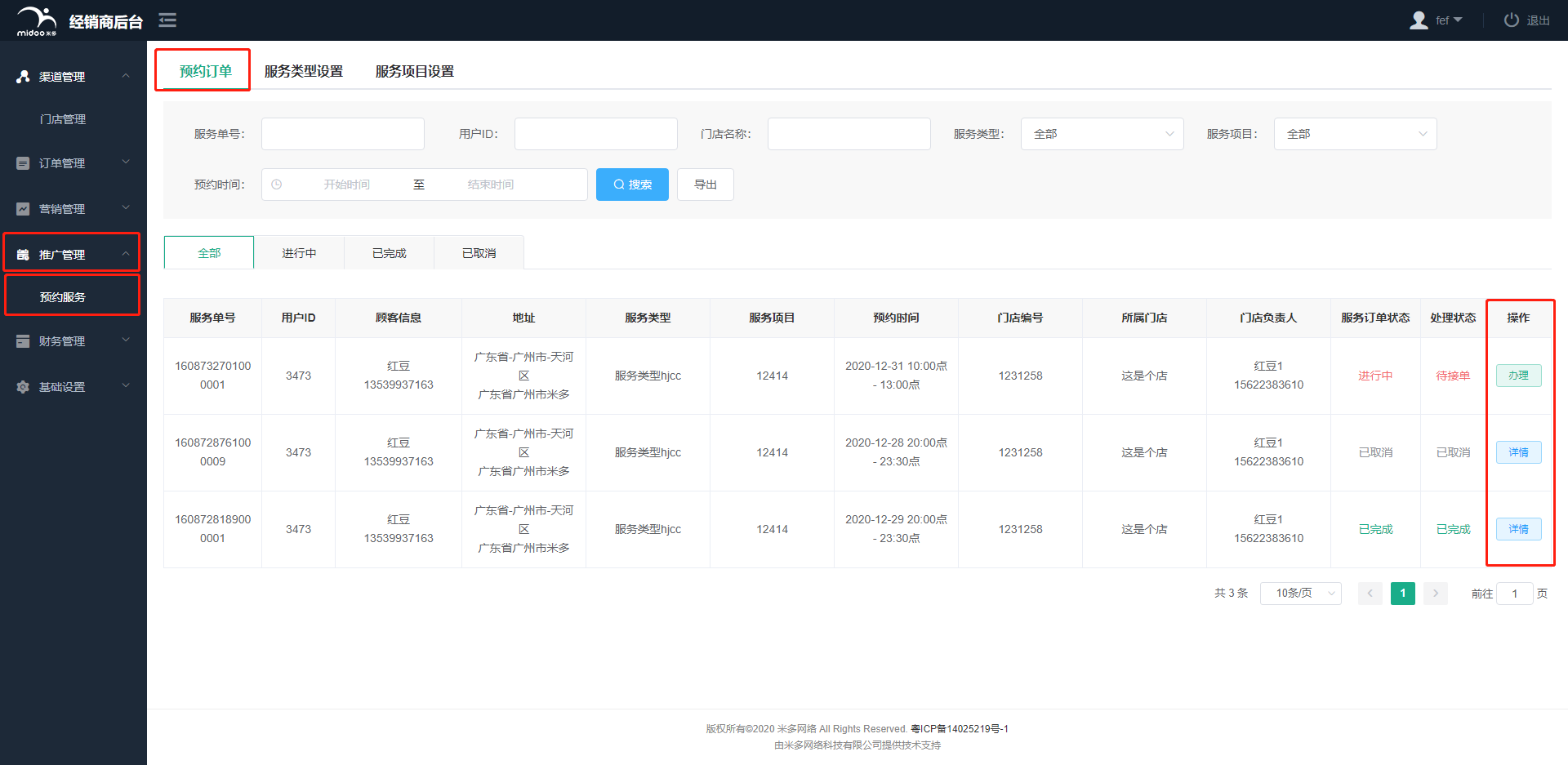Click the 2020-12-31 10:00点 appointment cell

tap(896, 376)
